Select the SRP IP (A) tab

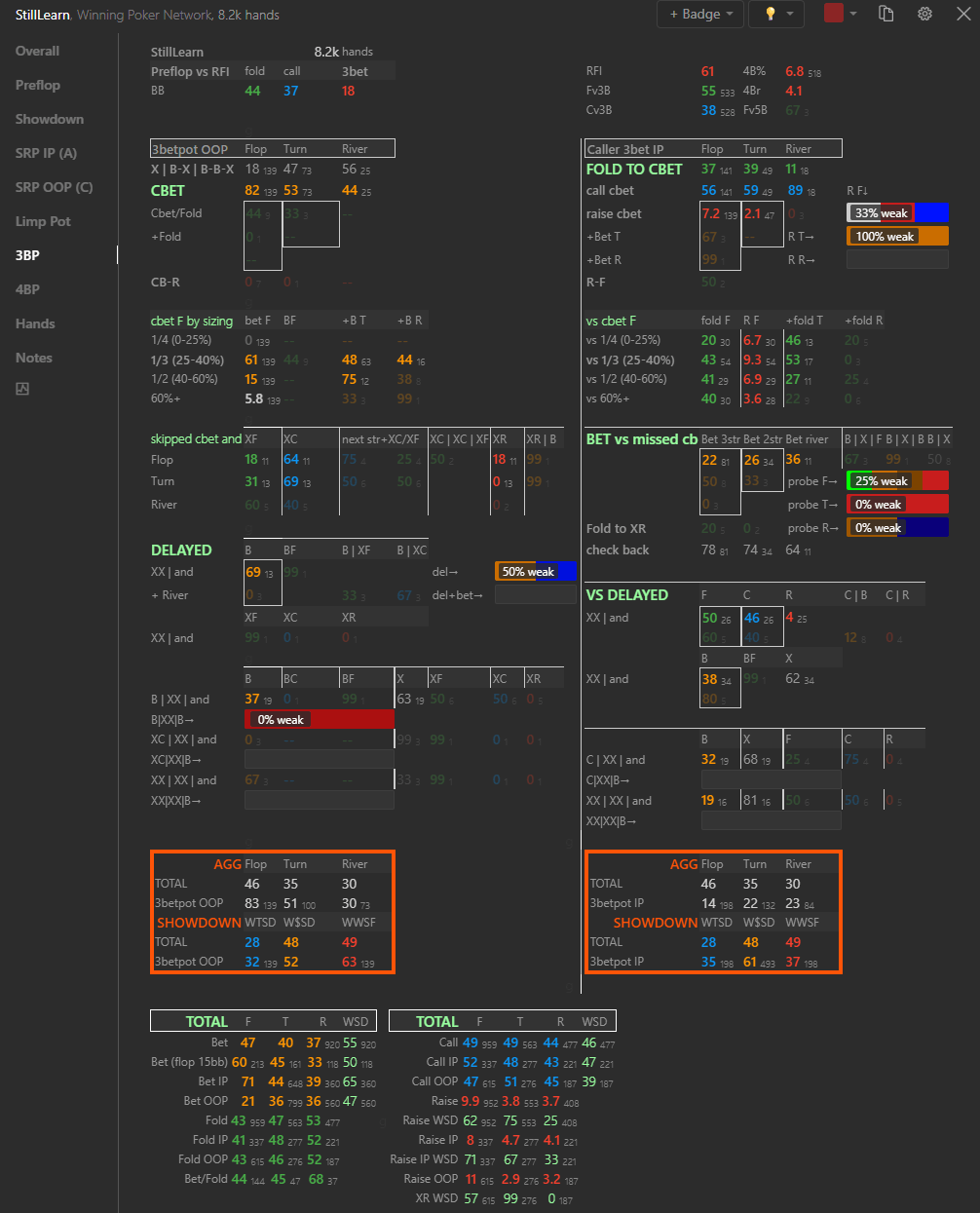[x=46, y=153]
